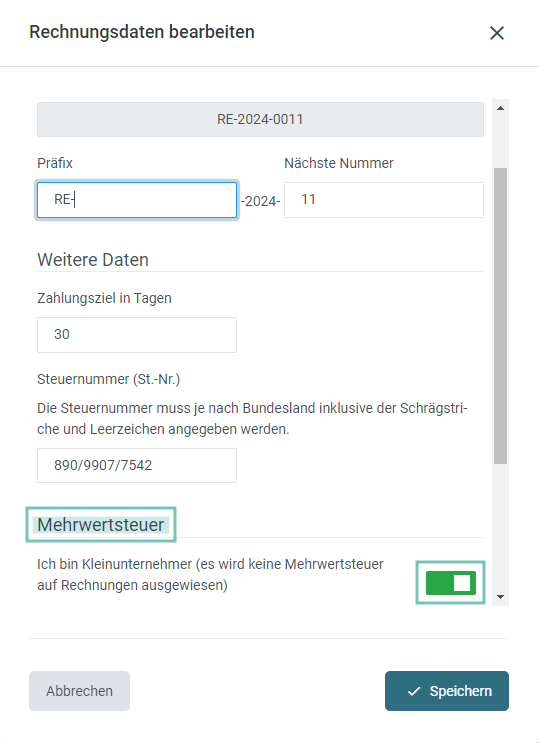Click the scrollbar track below thumb
The width and height of the screenshot is (539, 743).
click(500, 526)
